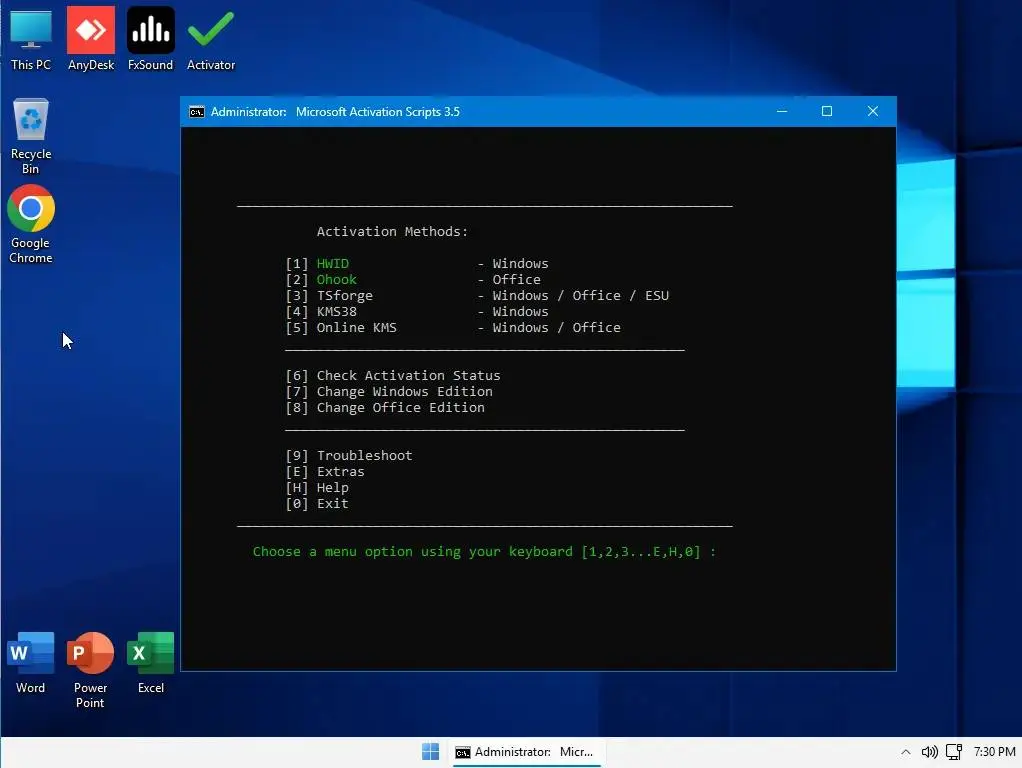Open the volume speaker tray icon
Image resolution: width=1022 pixels, height=768 pixels.
(929, 752)
